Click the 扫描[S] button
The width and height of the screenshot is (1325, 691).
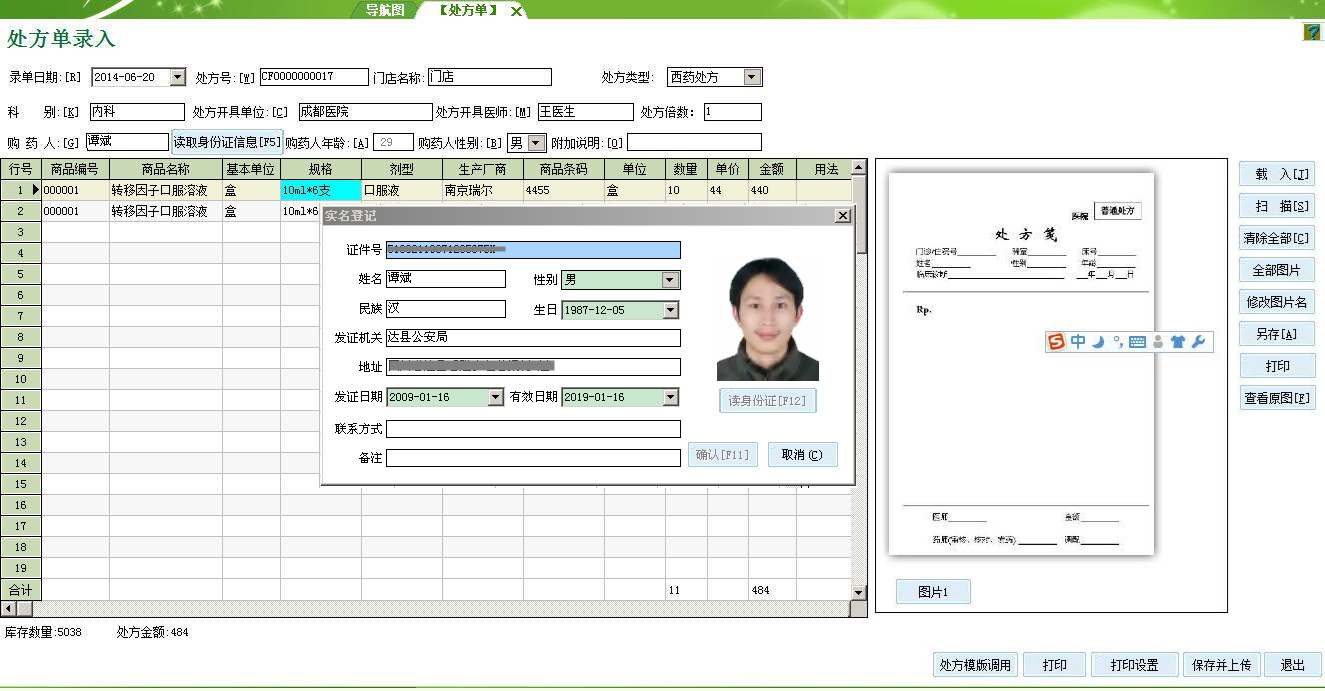tap(1277, 206)
